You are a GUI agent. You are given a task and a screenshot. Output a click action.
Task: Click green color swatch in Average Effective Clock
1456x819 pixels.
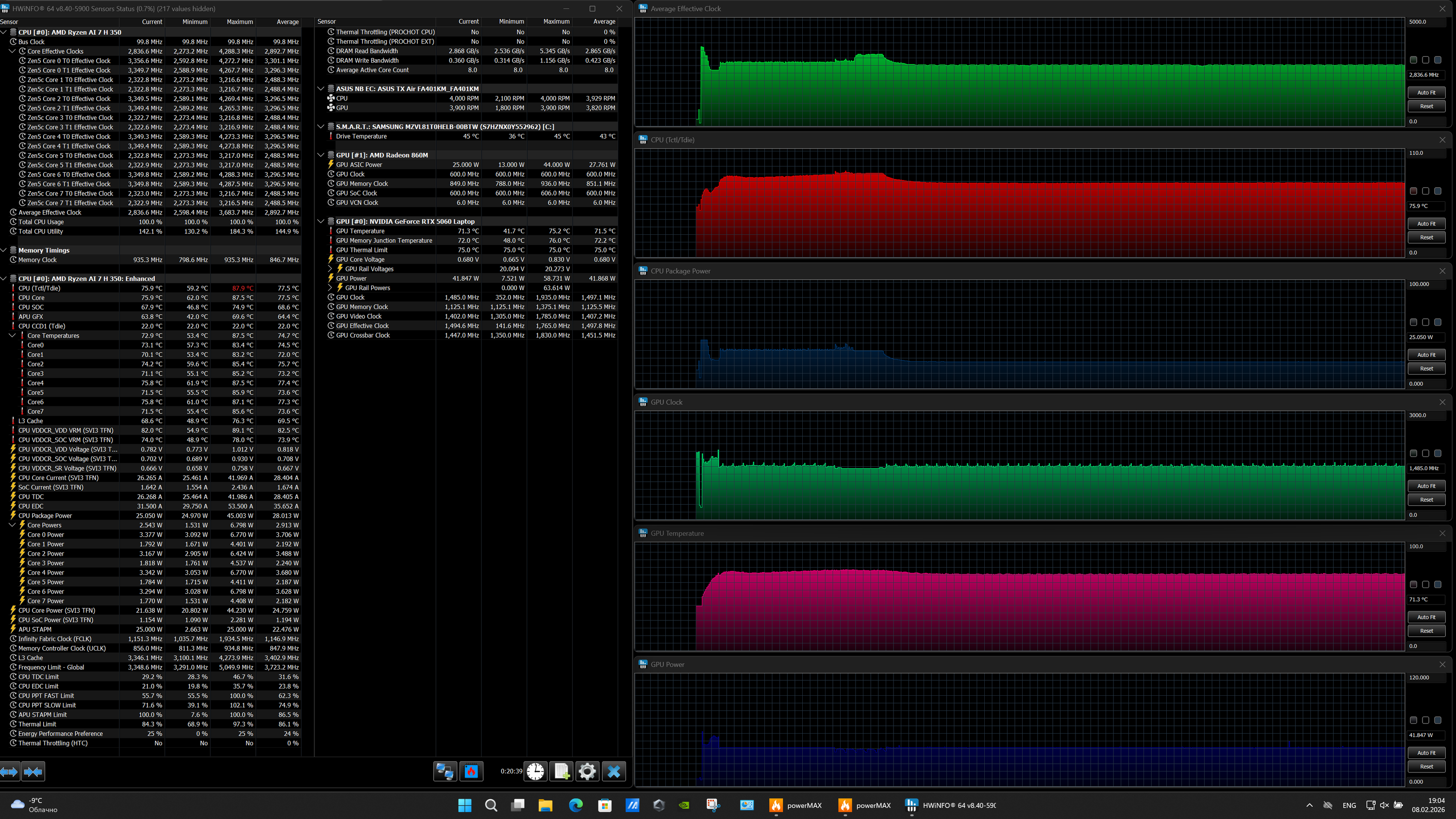click(1414, 60)
